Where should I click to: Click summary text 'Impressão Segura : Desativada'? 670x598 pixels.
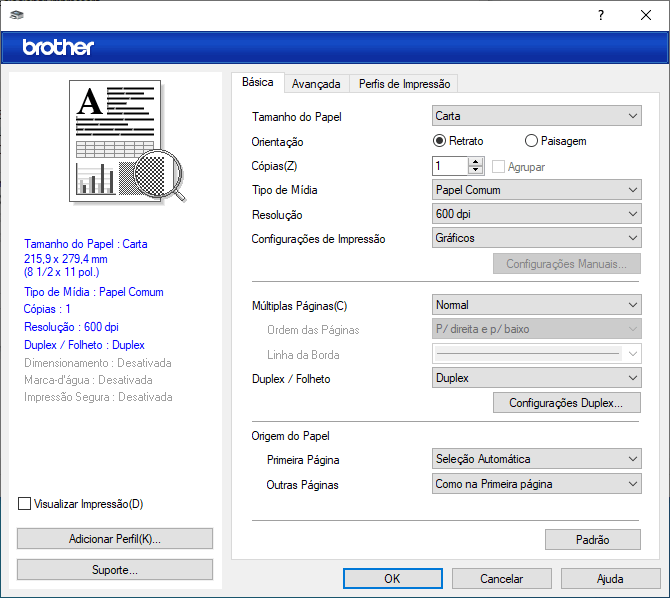click(x=98, y=397)
